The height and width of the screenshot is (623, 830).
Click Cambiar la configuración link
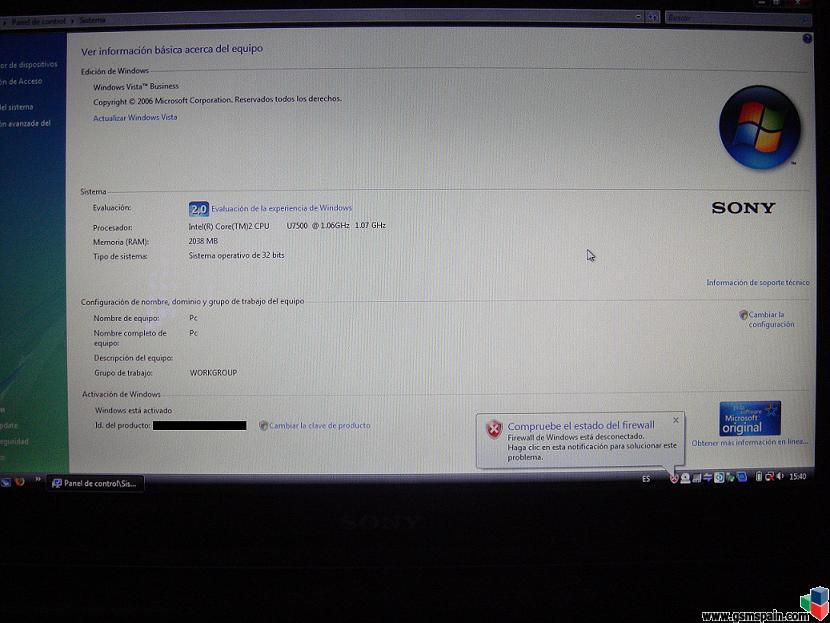point(771,319)
